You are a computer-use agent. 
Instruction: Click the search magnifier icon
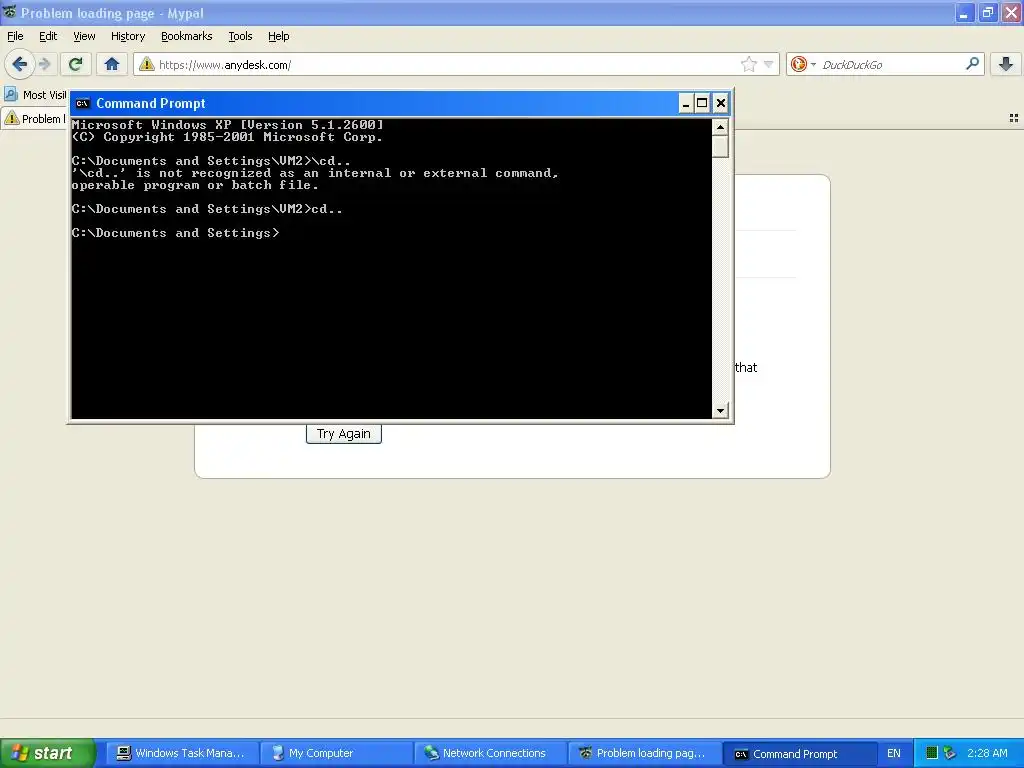[x=972, y=63]
